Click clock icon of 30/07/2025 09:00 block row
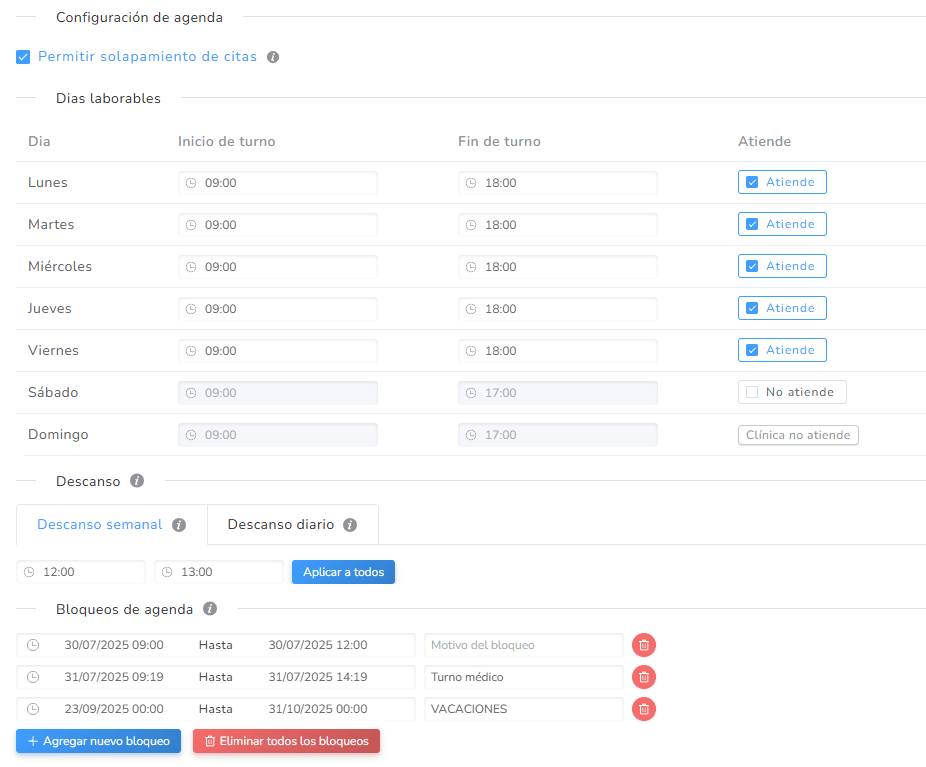926x767 pixels. click(x=33, y=645)
